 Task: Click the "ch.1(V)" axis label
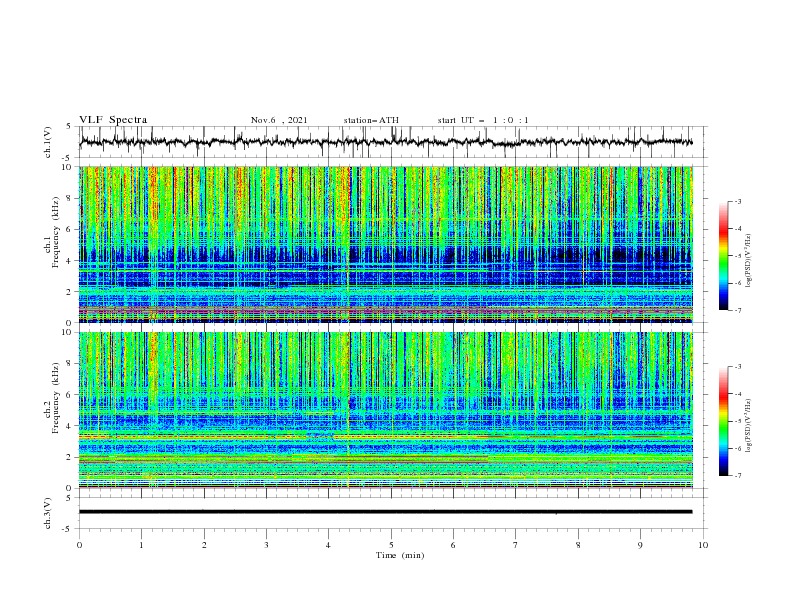(x=48, y=142)
